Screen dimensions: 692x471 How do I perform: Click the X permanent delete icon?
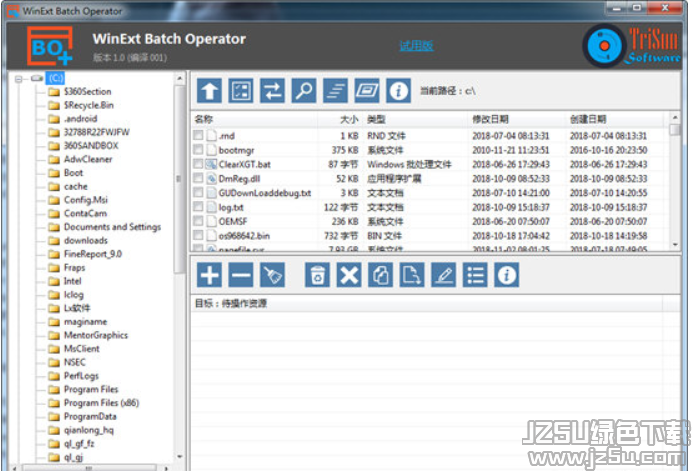[349, 275]
